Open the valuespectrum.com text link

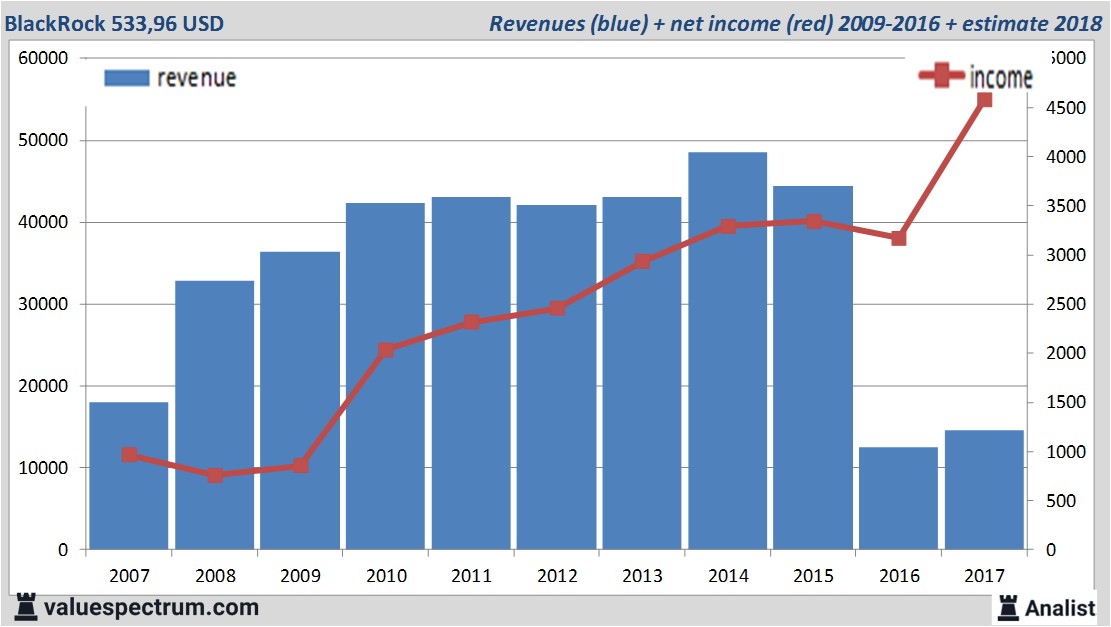pyautogui.click(x=152, y=608)
